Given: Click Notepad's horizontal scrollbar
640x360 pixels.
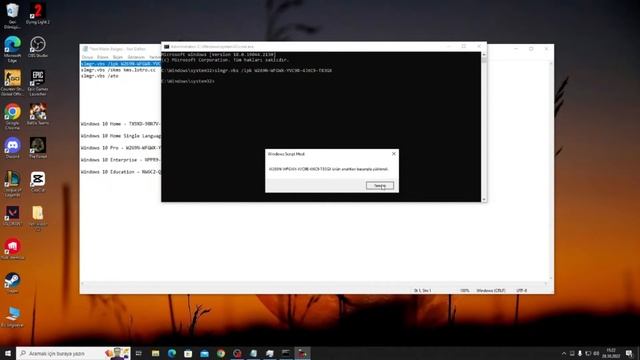Looking at the screenshot, I should 314,283.
